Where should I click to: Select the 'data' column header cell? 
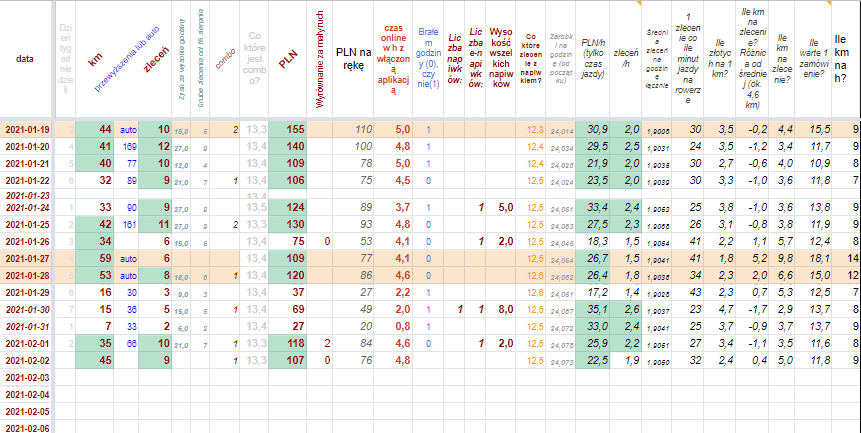[25, 59]
